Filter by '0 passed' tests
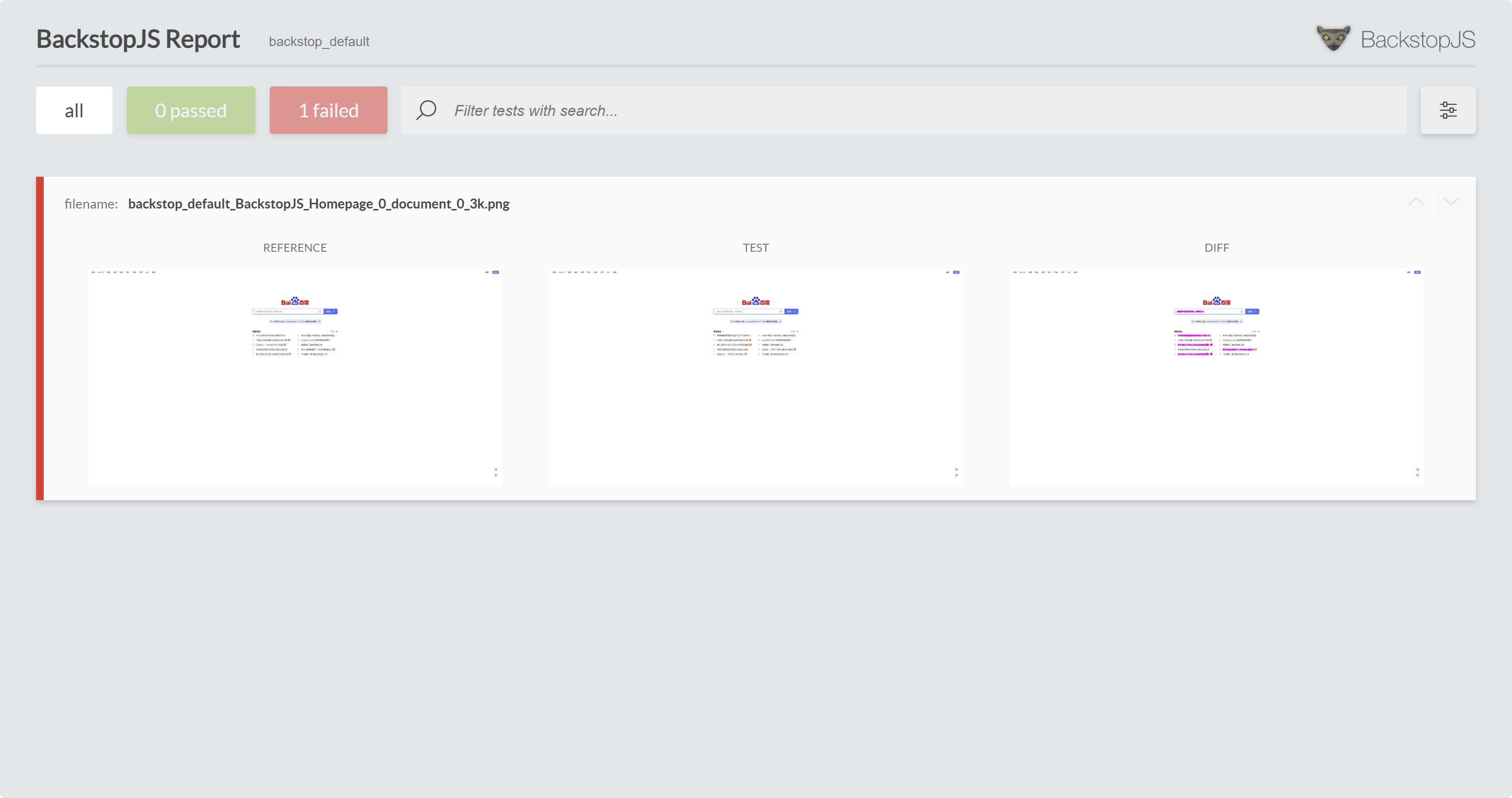Screen dimensions: 1512x798 tap(191, 110)
